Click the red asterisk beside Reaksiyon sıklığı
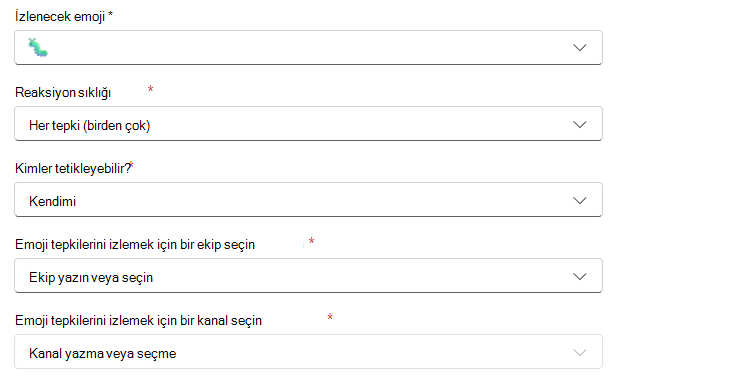 150,89
